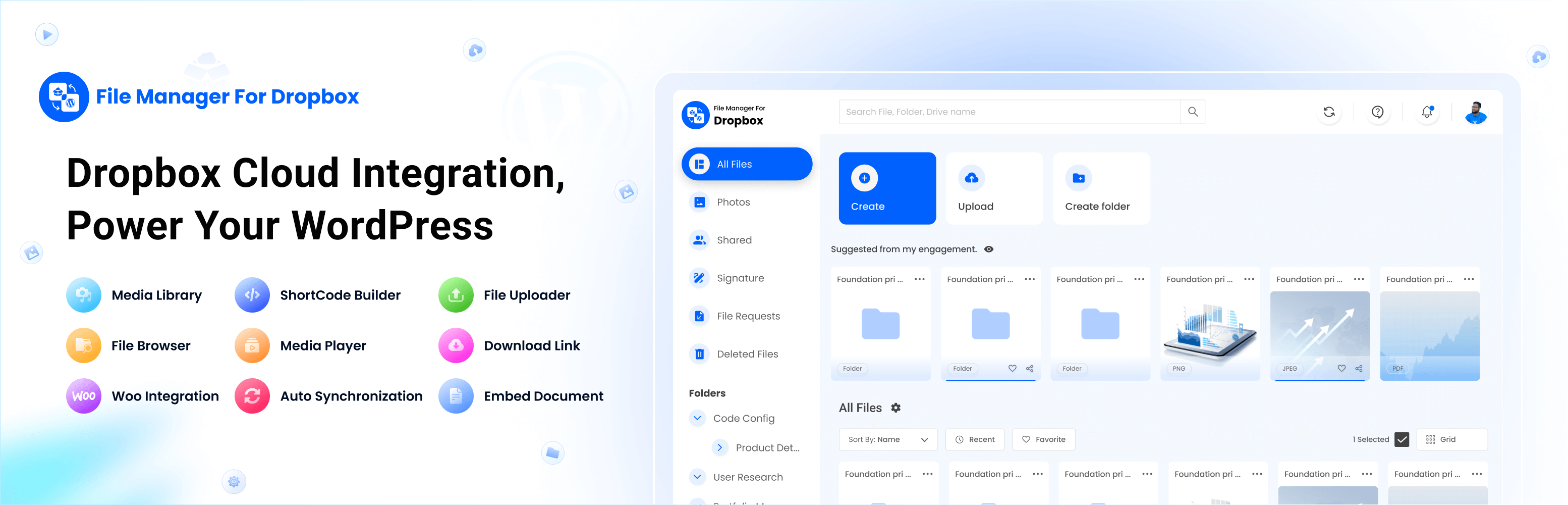Expand the Product Det... subfolder

[x=719, y=448]
